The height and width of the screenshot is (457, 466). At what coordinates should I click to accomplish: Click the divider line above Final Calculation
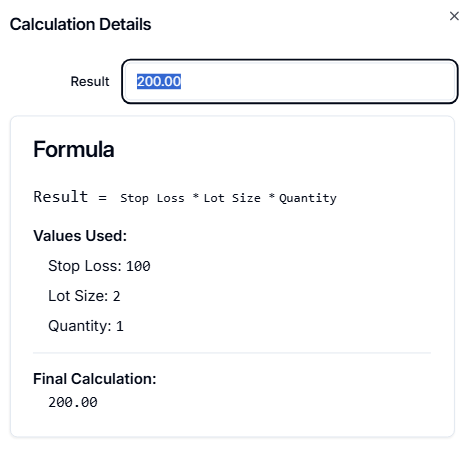click(232, 352)
